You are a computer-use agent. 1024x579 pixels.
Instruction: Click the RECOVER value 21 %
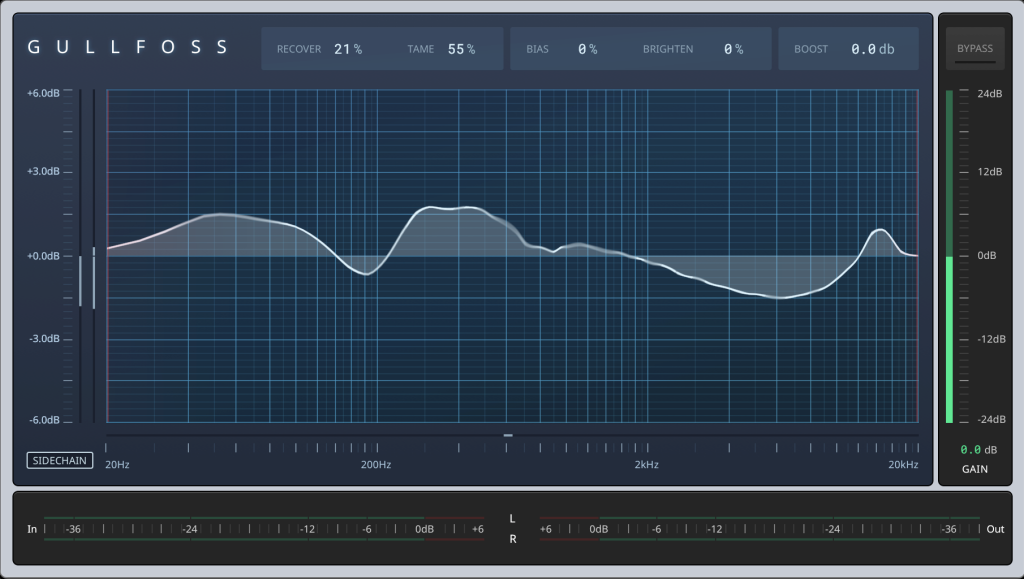click(348, 49)
